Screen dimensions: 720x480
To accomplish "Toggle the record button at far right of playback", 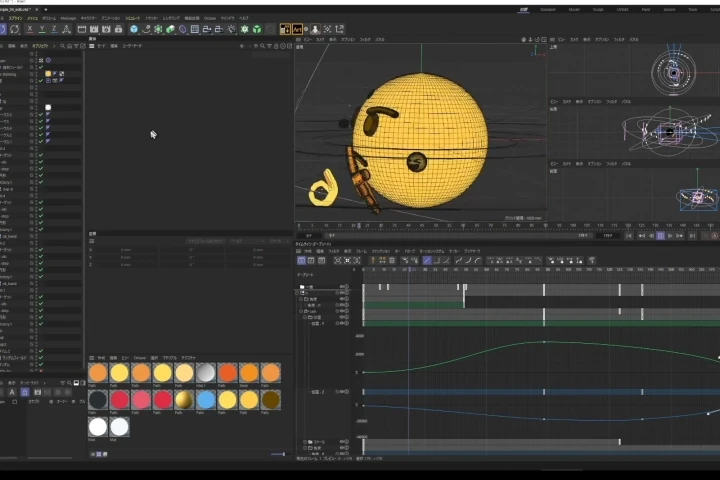I will tap(714, 236).
